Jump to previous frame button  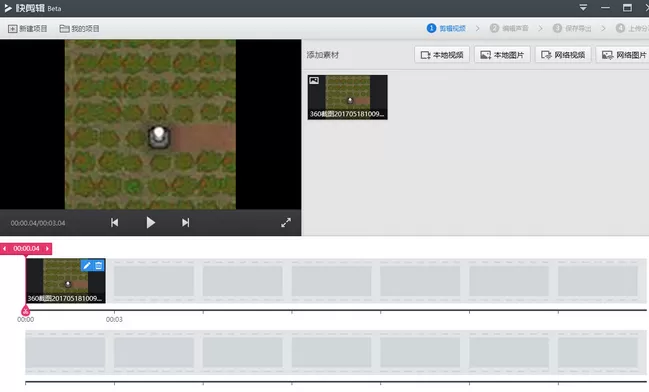tap(115, 223)
